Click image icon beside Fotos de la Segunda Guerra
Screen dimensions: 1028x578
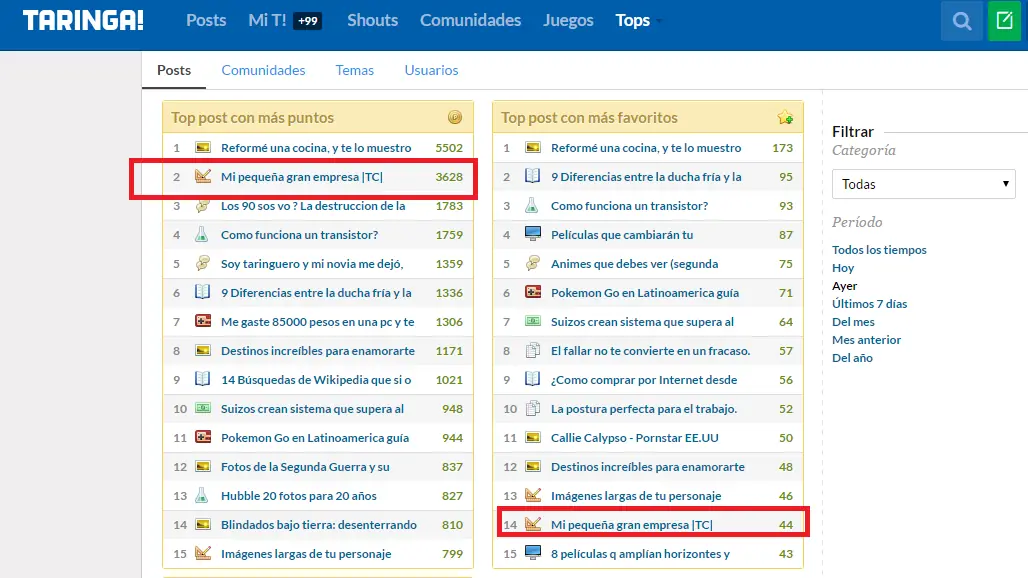point(203,466)
